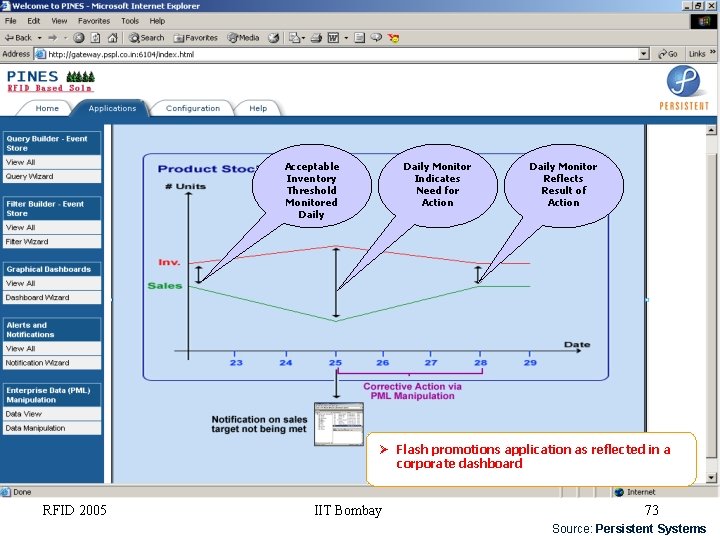Click the Mail icon
The width and height of the screenshot is (720, 540).
(x=294, y=38)
